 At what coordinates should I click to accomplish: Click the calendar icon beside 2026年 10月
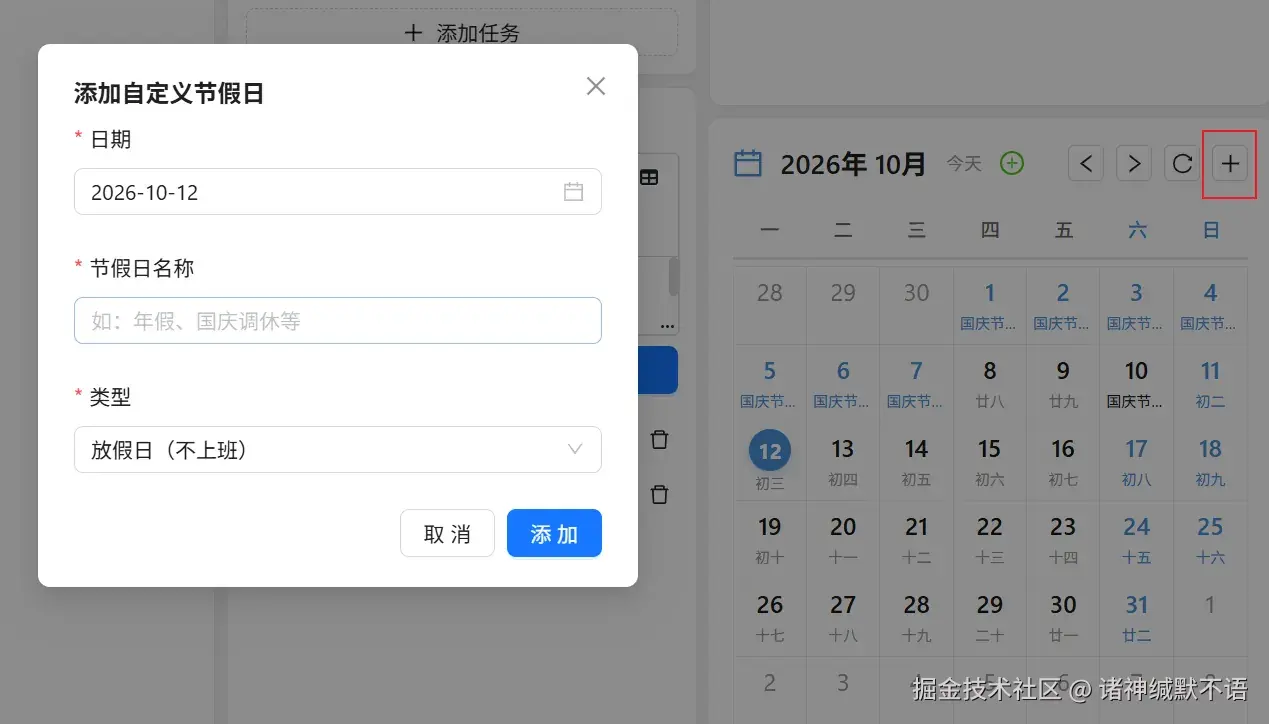748,163
